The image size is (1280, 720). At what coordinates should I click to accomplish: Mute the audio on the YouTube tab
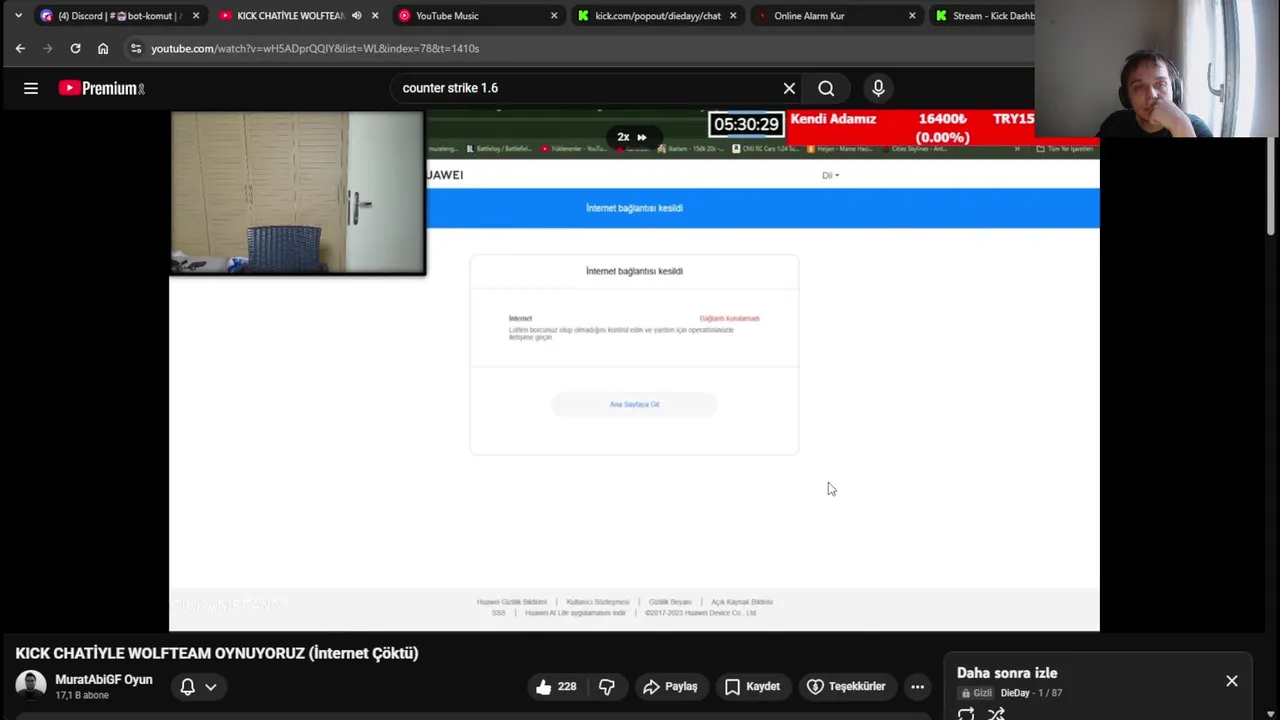pyautogui.click(x=356, y=15)
